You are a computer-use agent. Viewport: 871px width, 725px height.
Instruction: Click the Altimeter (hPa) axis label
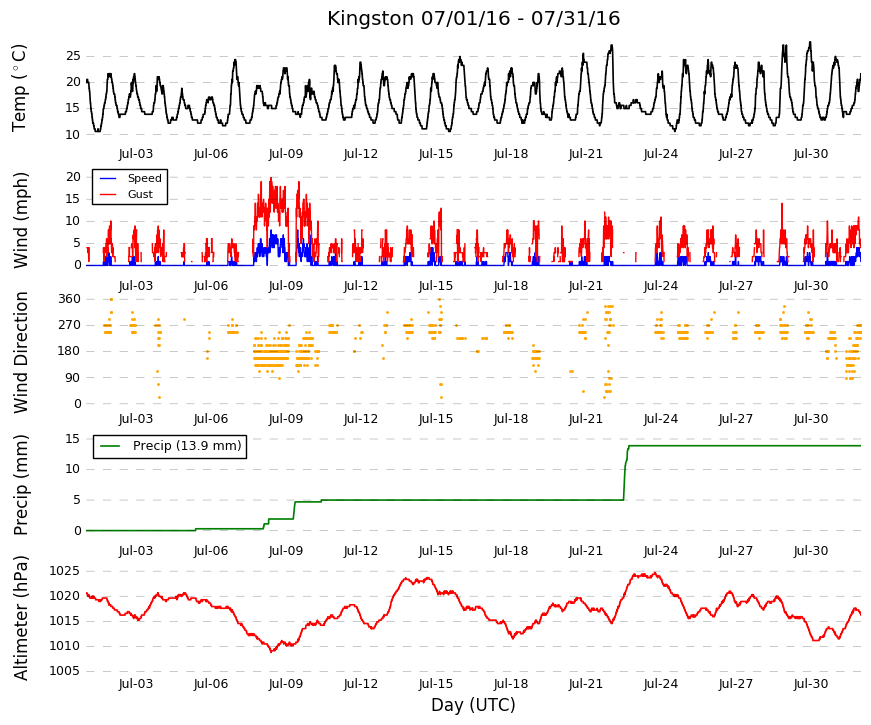[21, 618]
